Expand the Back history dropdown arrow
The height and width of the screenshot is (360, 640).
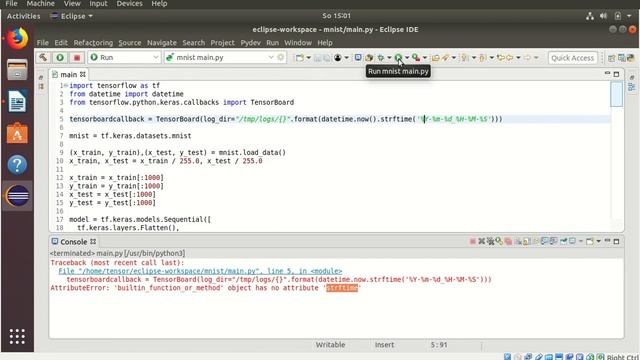pyautogui.click(x=518, y=58)
